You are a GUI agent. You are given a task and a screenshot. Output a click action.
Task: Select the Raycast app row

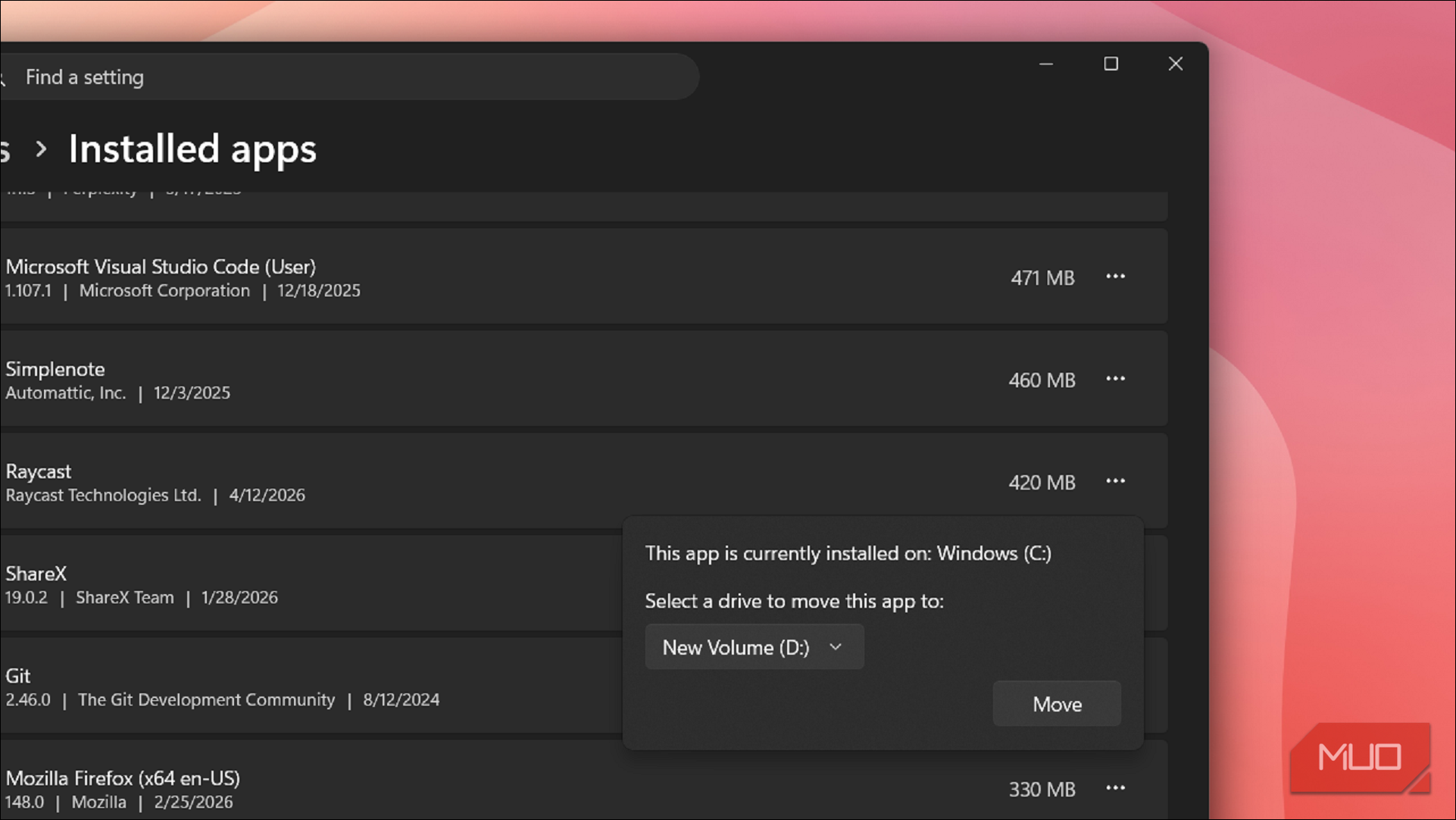click(x=583, y=481)
